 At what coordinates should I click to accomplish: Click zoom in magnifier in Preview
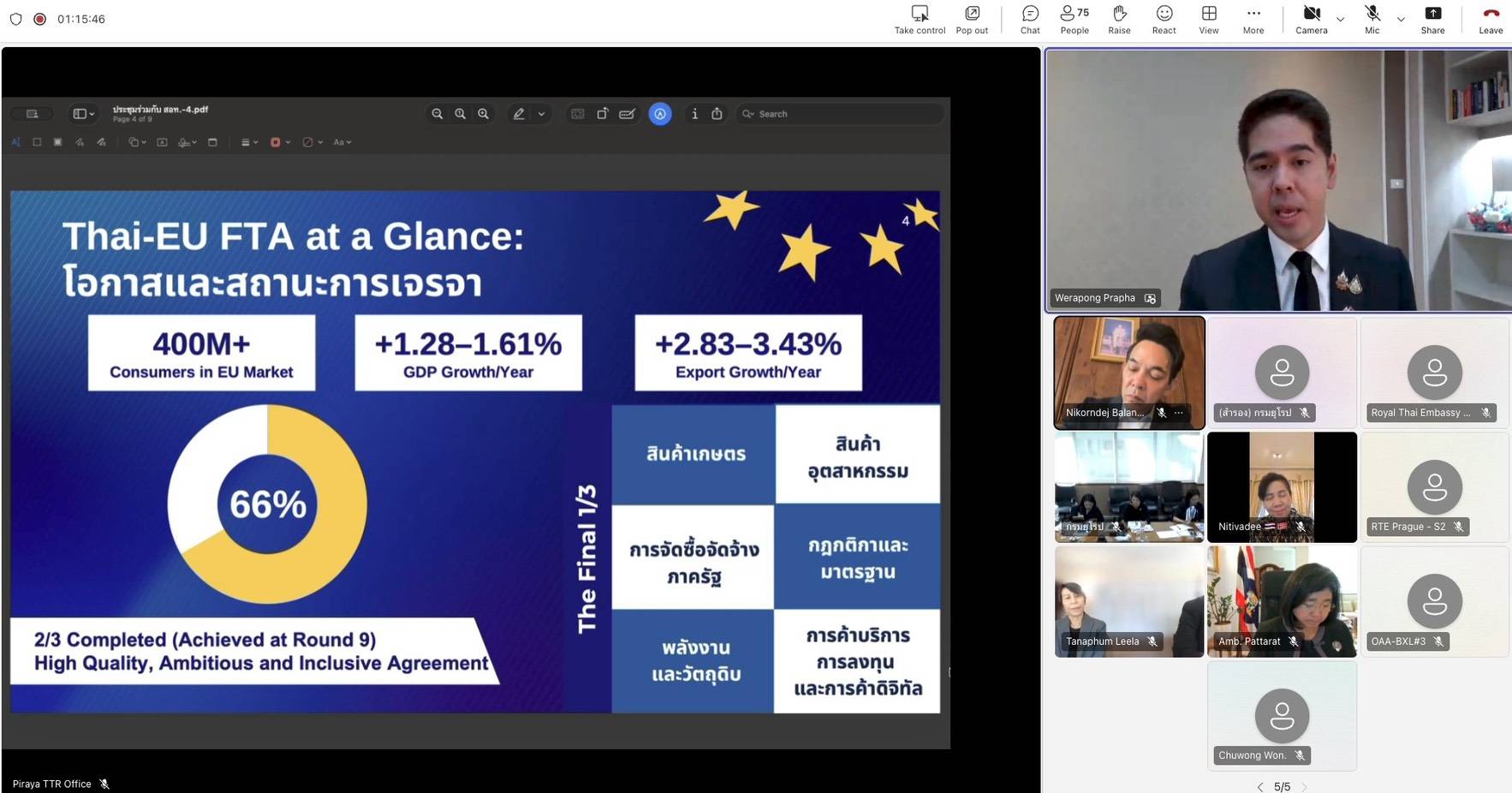pos(483,114)
